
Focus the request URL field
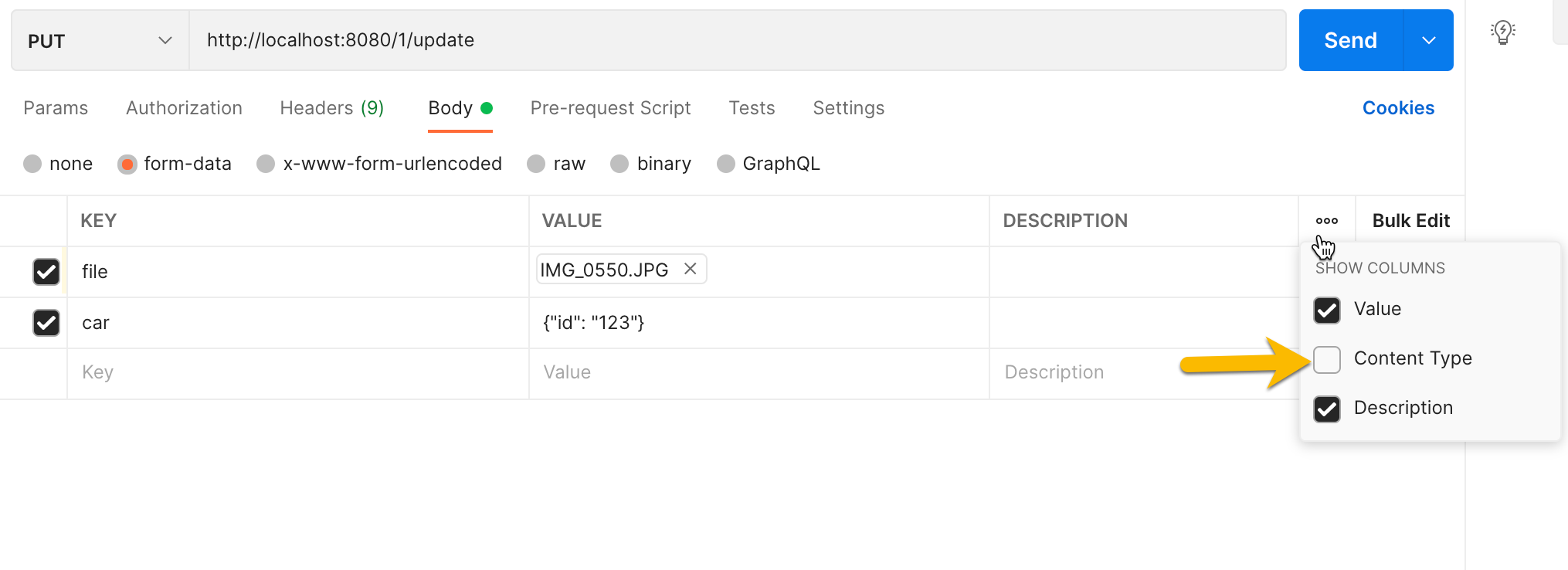point(738,40)
